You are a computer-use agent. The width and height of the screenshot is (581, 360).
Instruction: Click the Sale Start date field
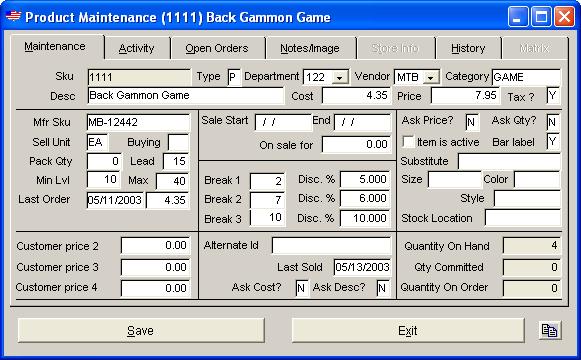coord(283,122)
